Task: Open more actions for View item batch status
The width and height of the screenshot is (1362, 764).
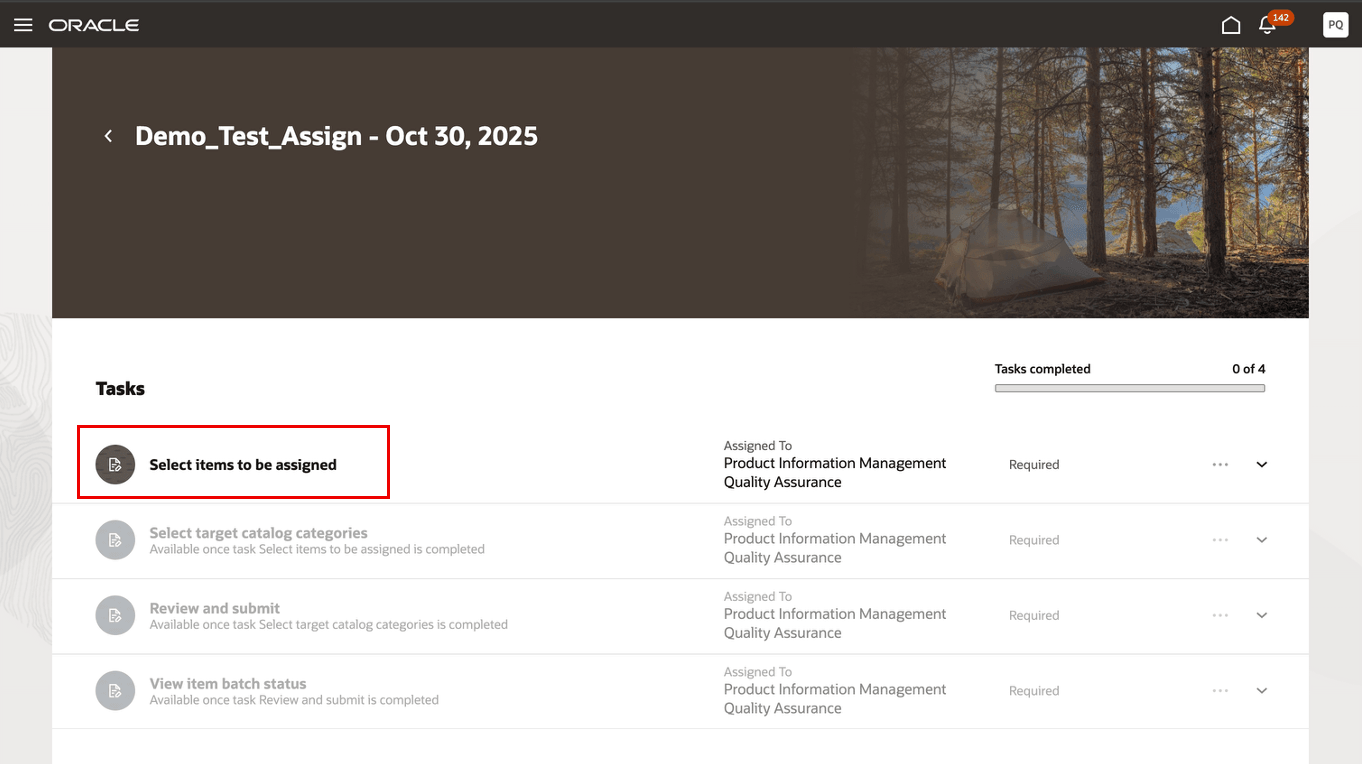Action: click(x=1220, y=691)
